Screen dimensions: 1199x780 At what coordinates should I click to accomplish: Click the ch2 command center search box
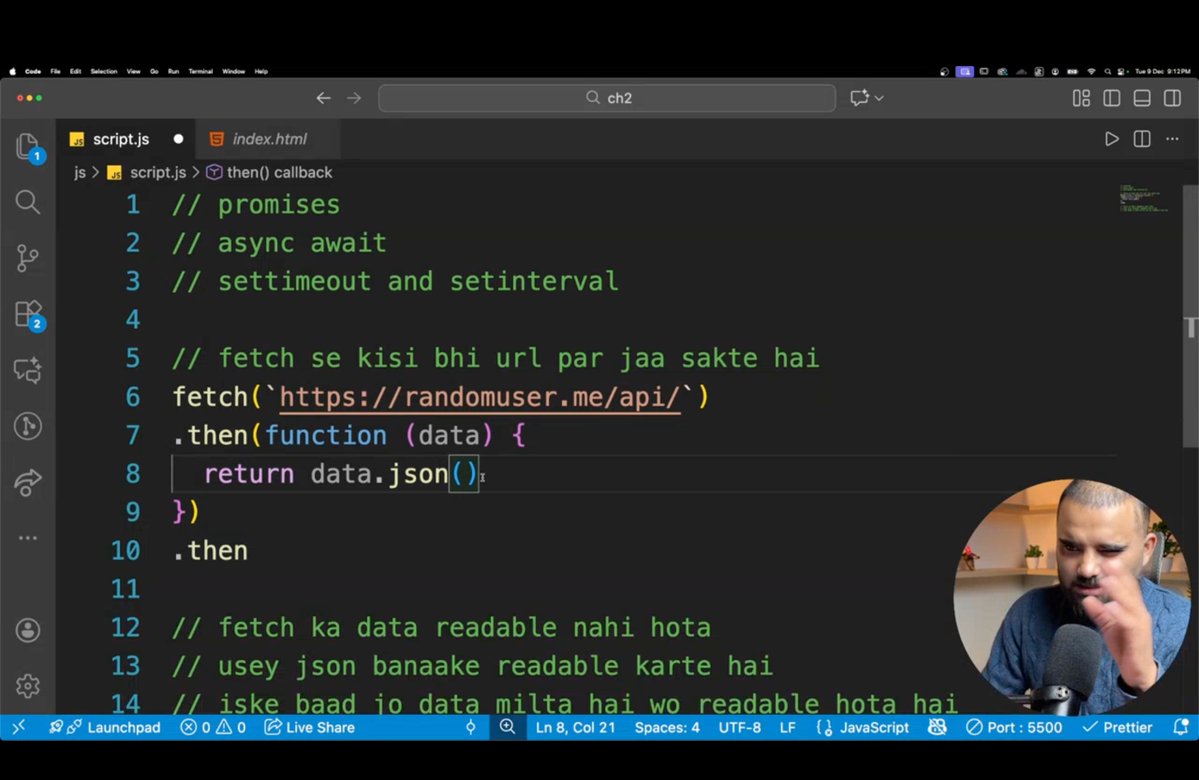[607, 98]
